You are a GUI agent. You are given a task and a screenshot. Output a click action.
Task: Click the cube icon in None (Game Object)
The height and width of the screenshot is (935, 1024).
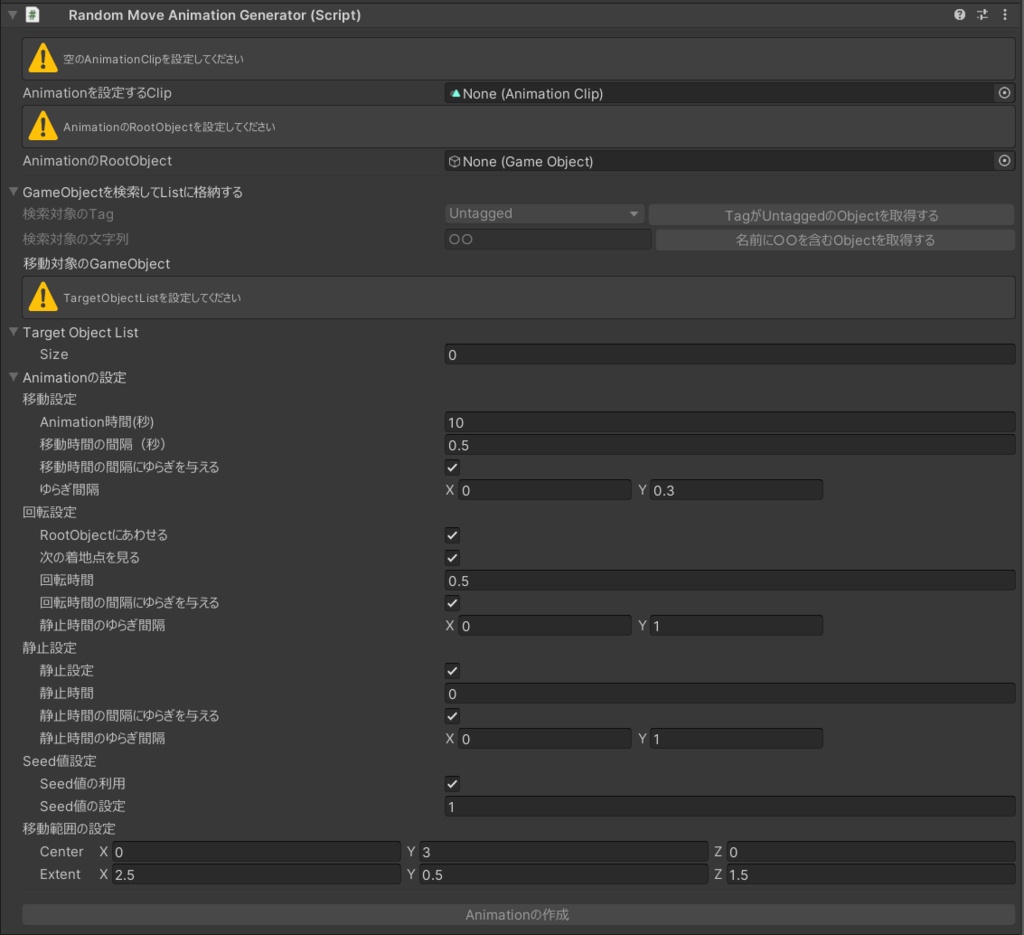tap(456, 160)
